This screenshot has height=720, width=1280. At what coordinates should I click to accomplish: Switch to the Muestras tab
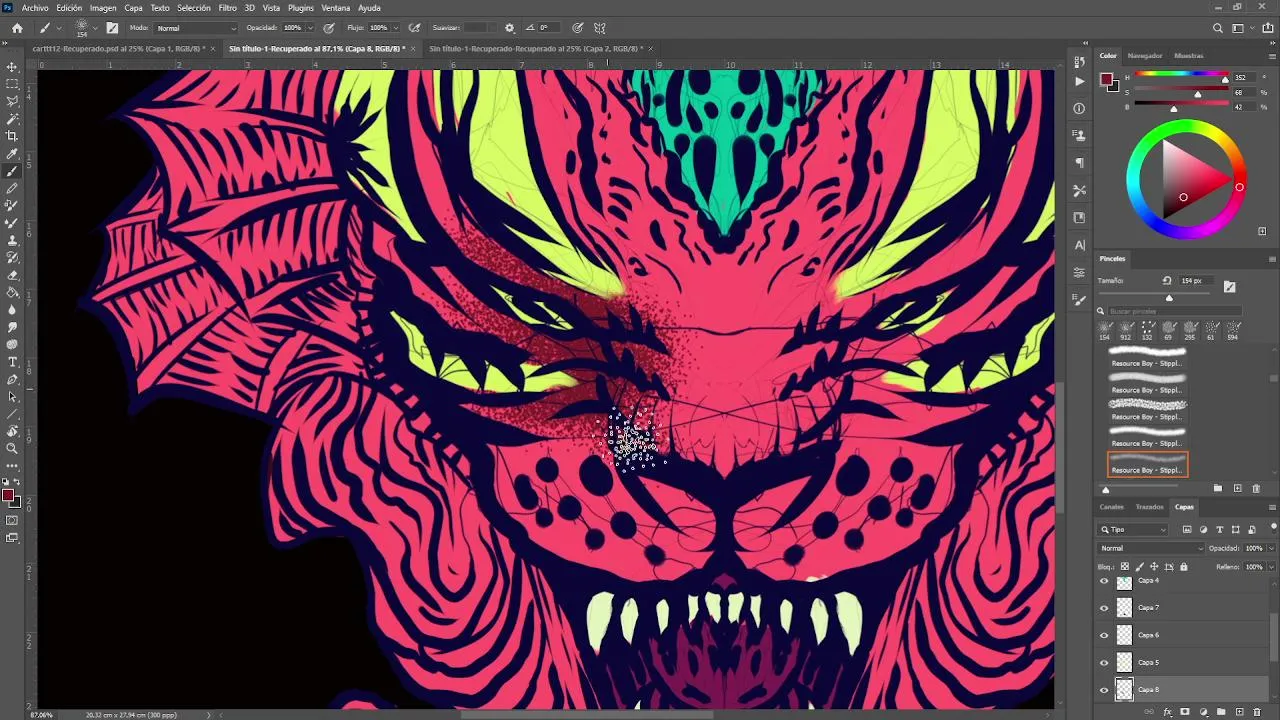click(x=1189, y=56)
